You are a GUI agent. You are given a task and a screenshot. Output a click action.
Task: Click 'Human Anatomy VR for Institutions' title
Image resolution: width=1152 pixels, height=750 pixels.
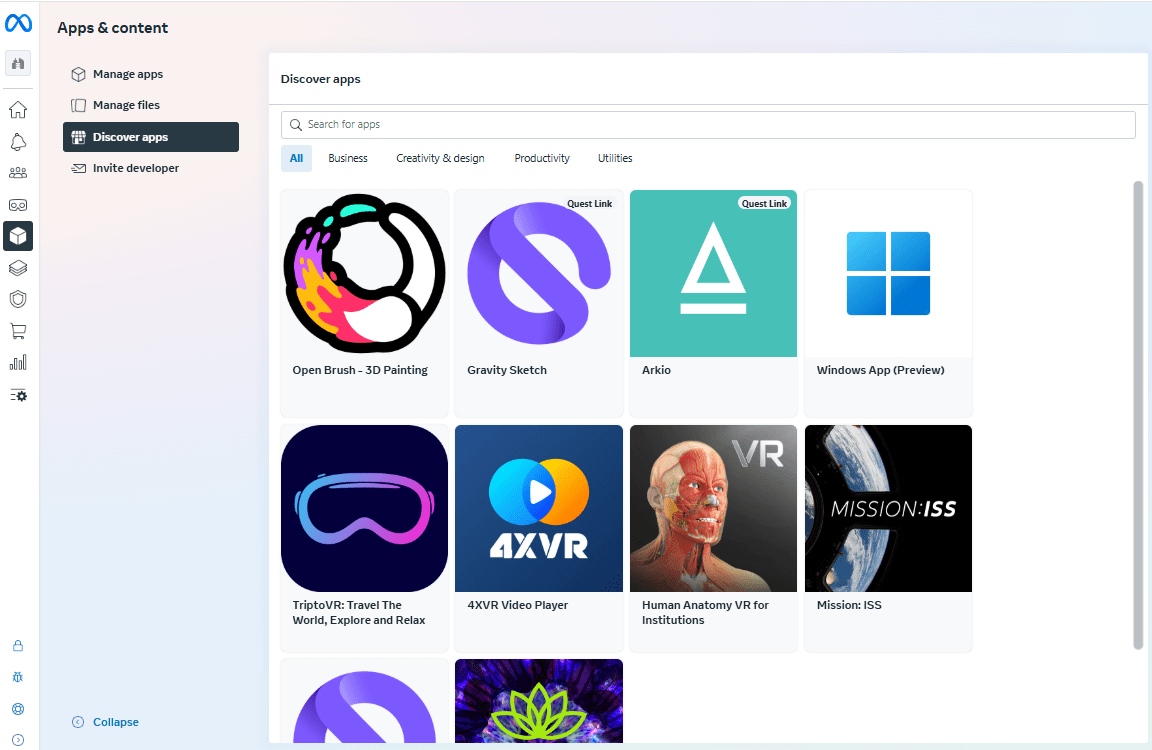click(705, 613)
